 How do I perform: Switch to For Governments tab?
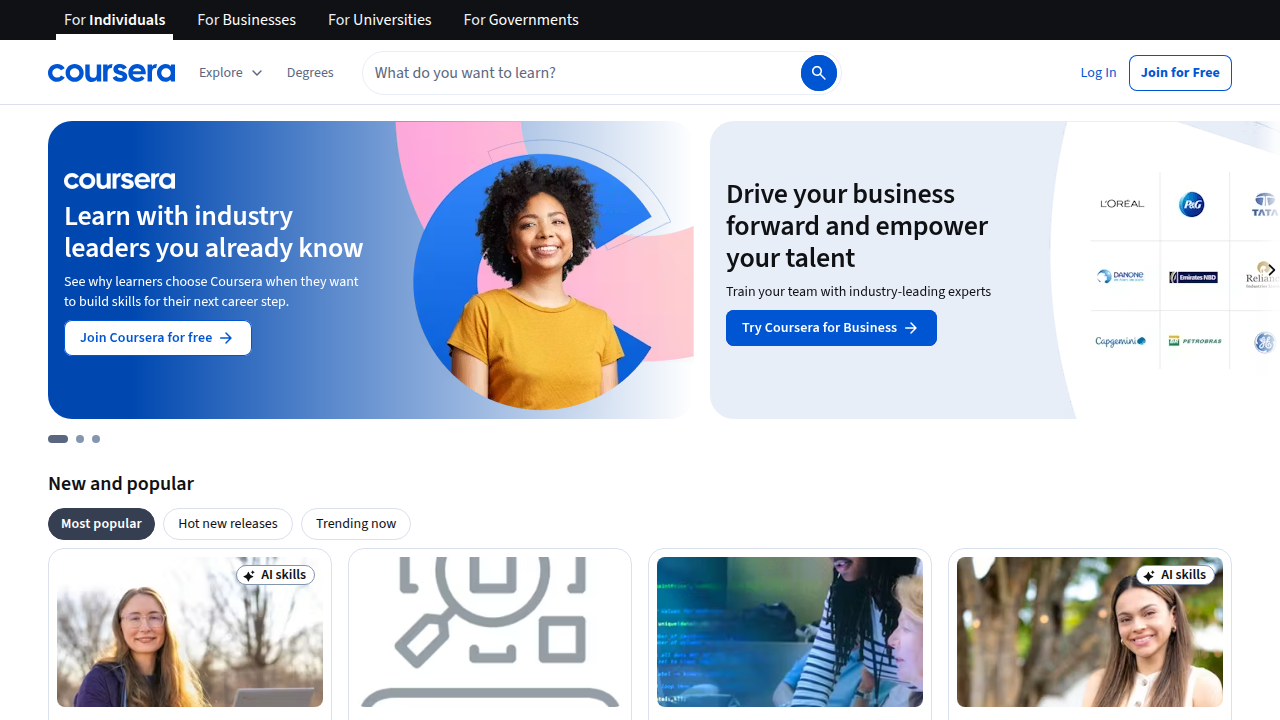click(521, 20)
